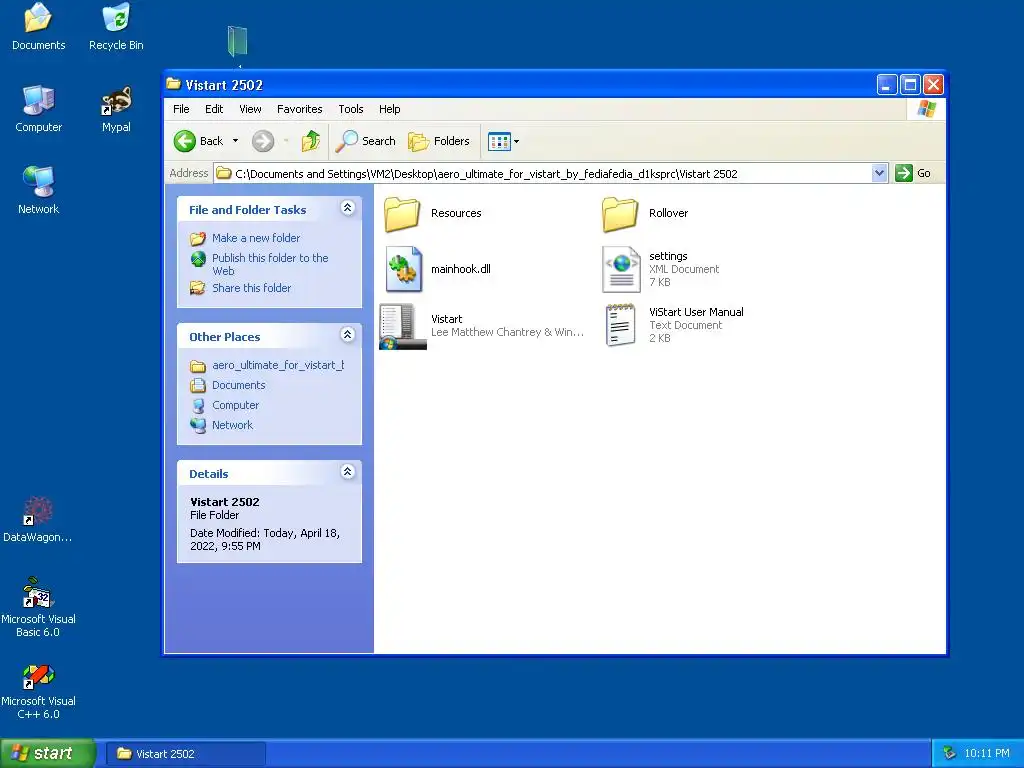Open the Edit menu
Viewport: 1024px width, 768px height.
click(x=214, y=109)
